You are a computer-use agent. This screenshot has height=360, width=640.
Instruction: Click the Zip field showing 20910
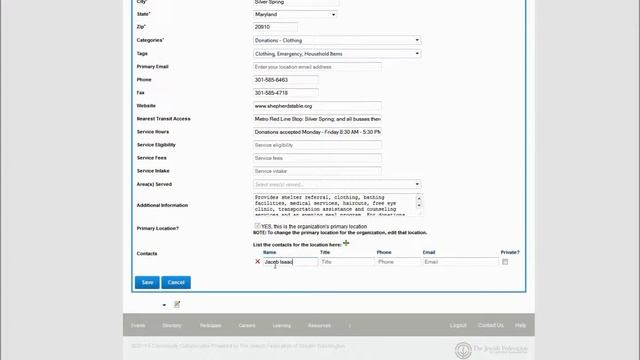[275, 27]
